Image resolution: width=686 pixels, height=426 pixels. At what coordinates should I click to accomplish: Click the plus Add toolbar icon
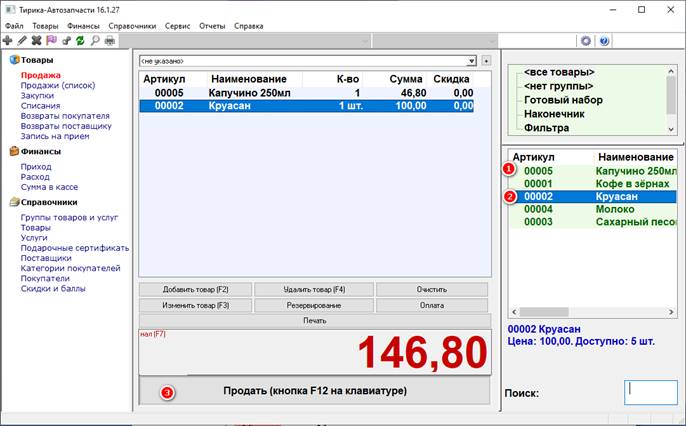click(7, 41)
